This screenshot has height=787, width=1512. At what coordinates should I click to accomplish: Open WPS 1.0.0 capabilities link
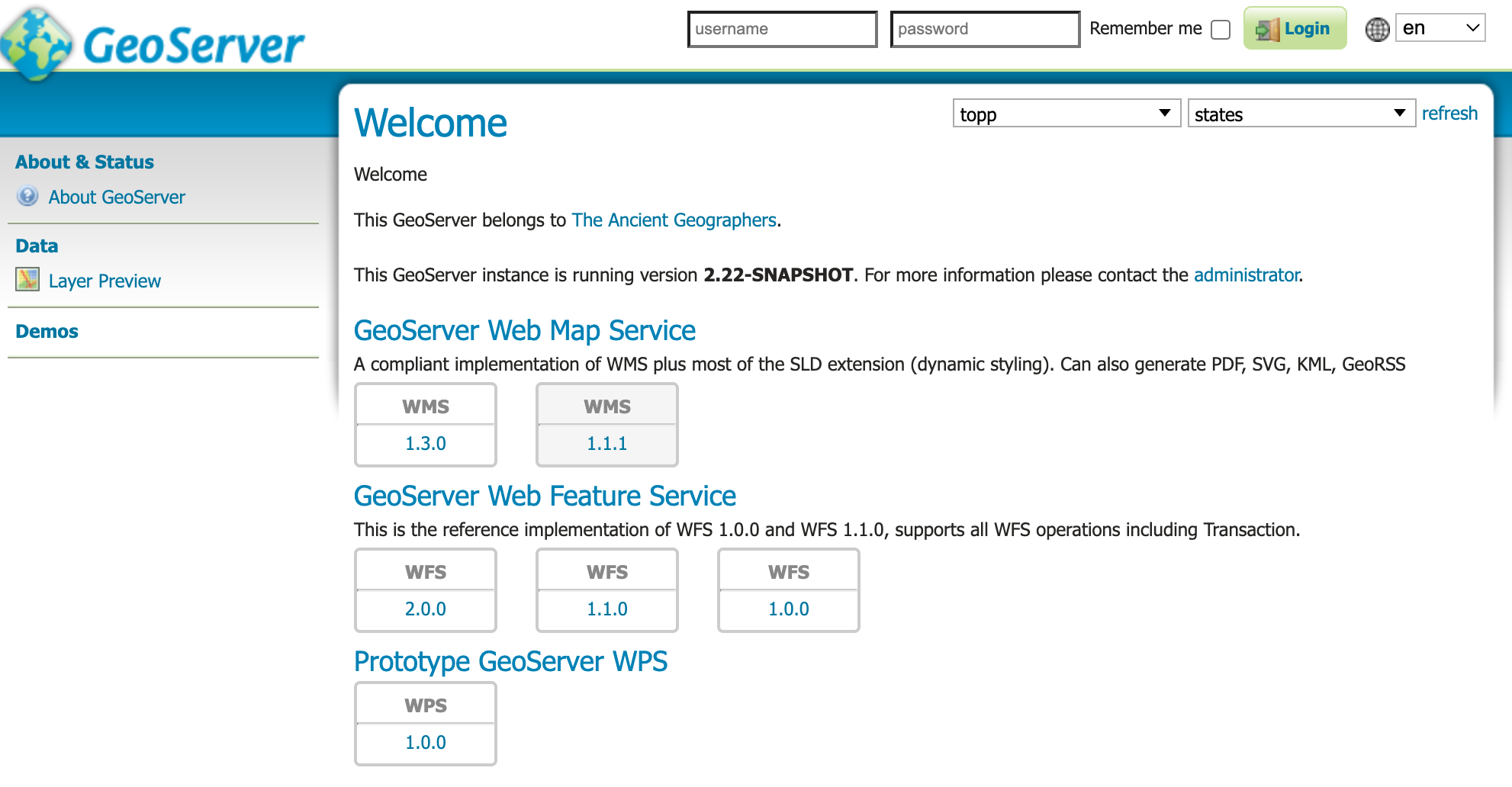[x=426, y=742]
